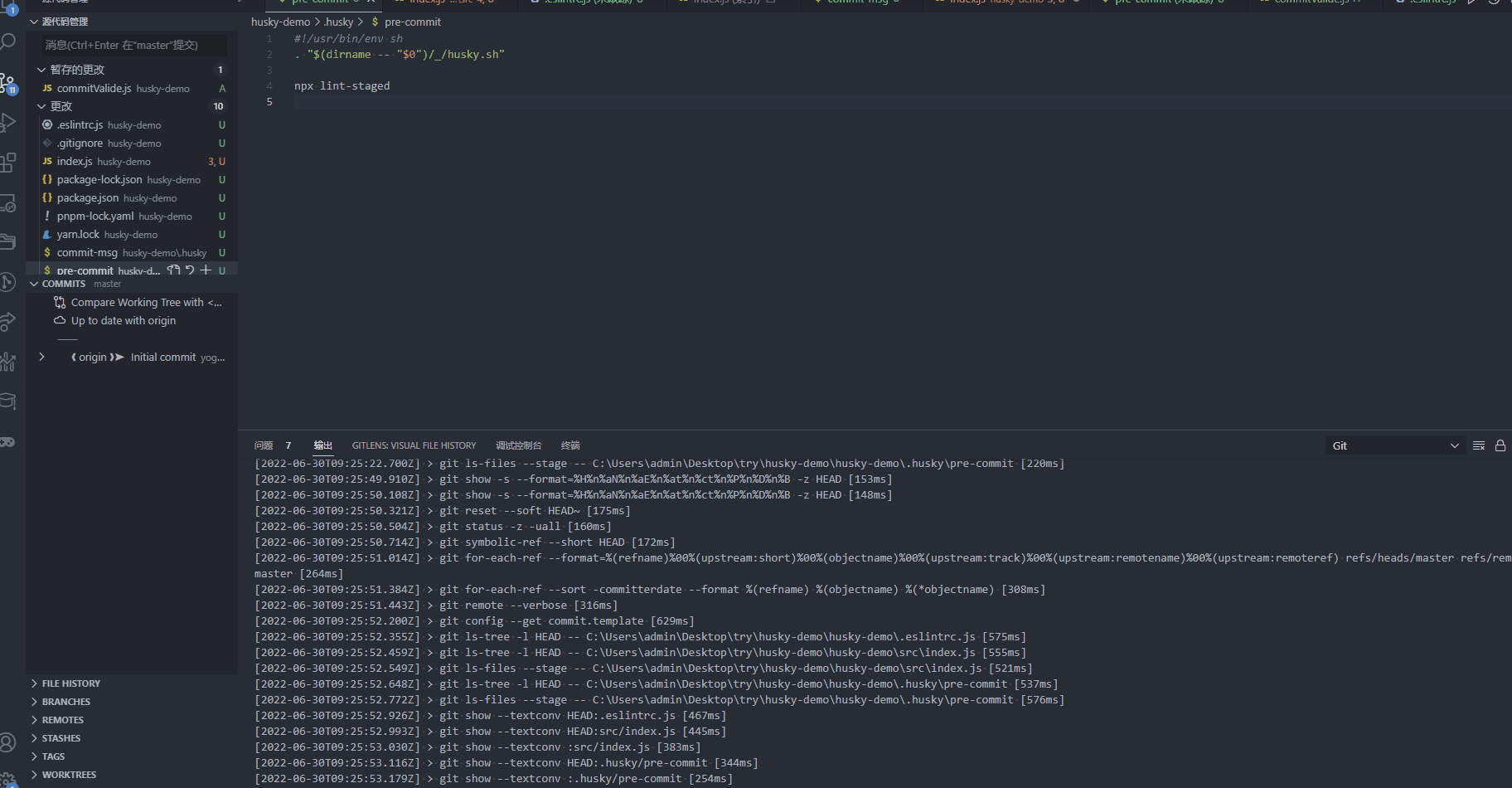The width and height of the screenshot is (1512, 788).
Task: Collapse the staged changes group
Action: click(132, 70)
